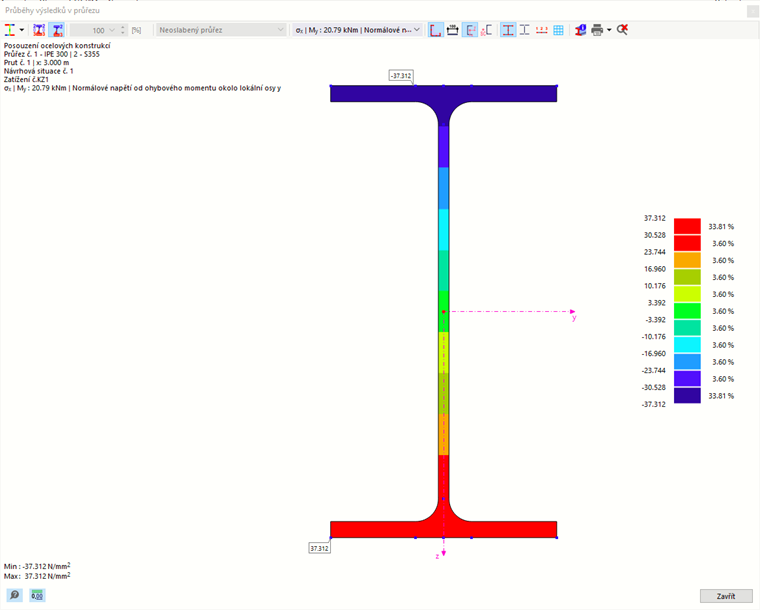Click the window title Průběhy výsledků v průřezu
Screen dimensions: 760x610
point(52,10)
